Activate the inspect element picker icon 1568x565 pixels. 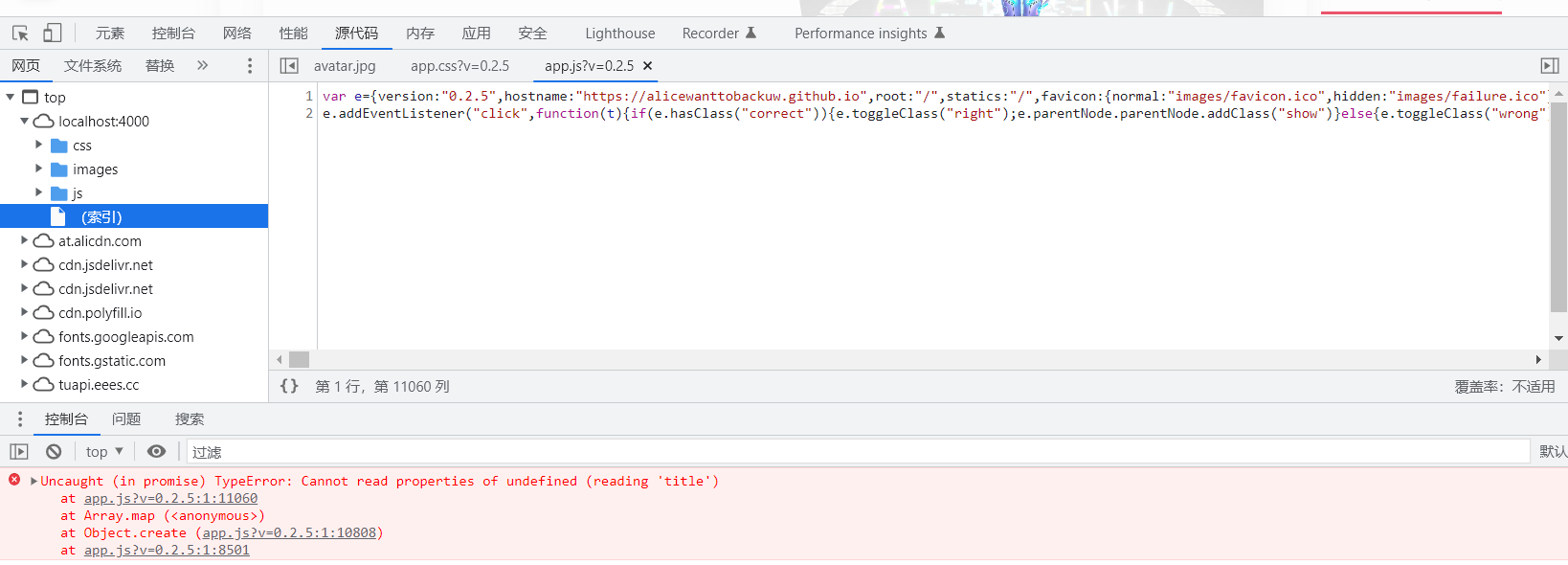click(x=20, y=34)
